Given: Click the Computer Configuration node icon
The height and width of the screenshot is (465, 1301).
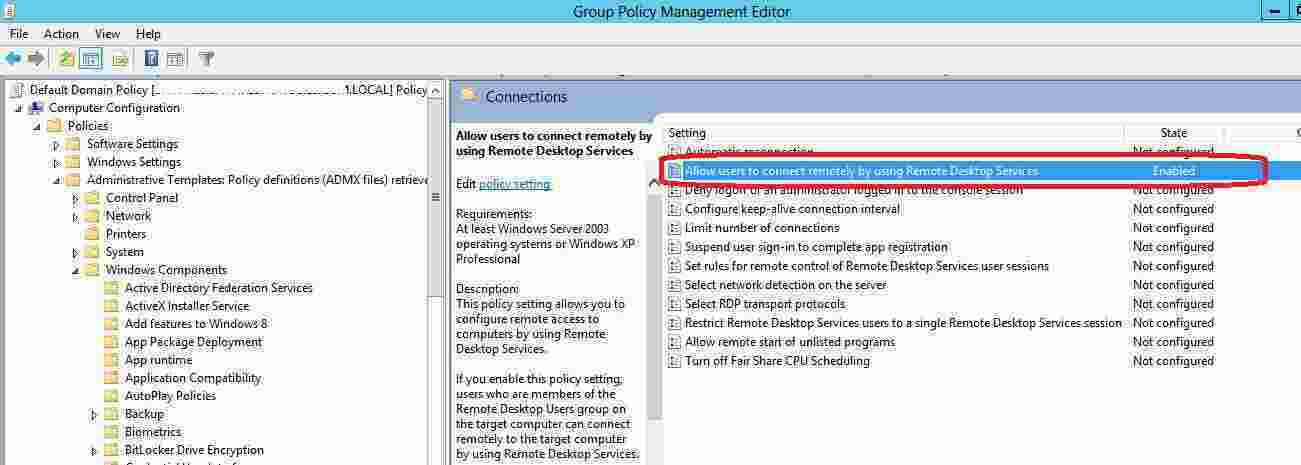Looking at the screenshot, I should (36, 108).
